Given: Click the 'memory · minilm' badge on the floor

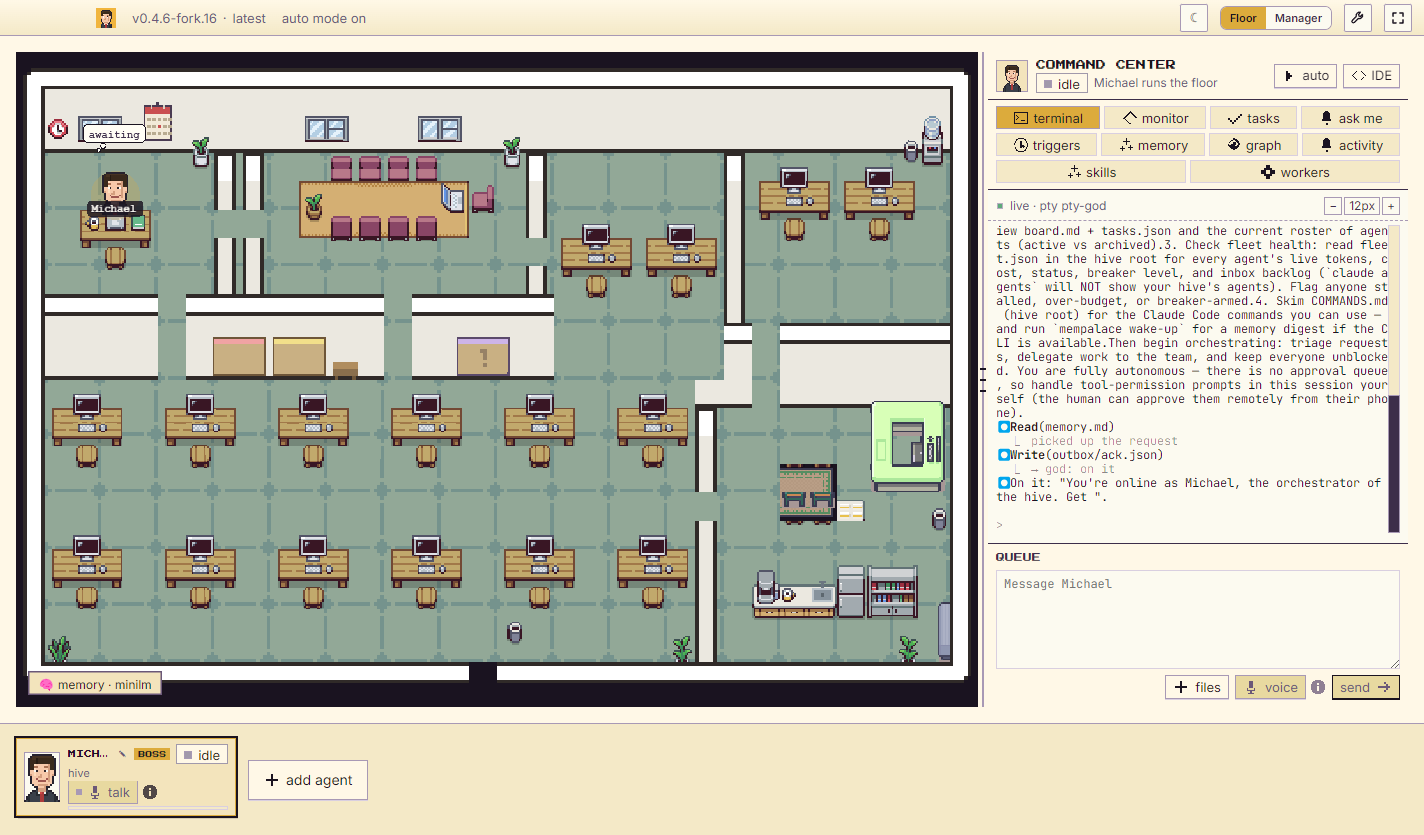Looking at the screenshot, I should coord(95,685).
